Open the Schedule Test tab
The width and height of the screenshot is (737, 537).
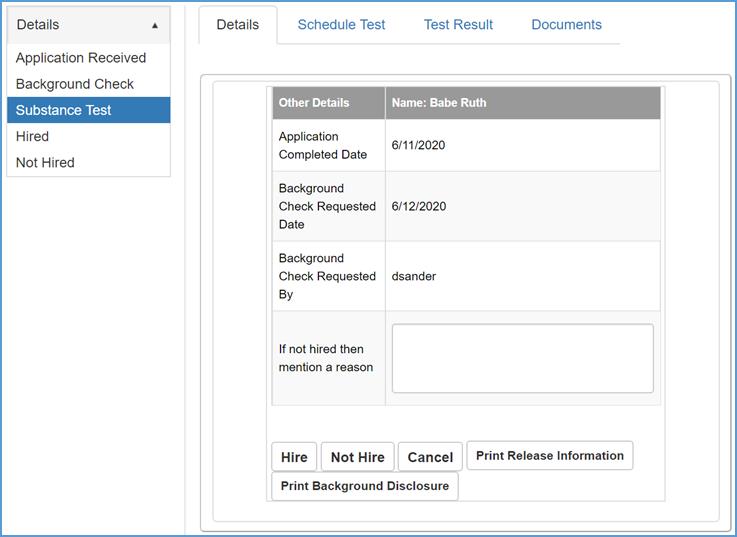coord(341,25)
